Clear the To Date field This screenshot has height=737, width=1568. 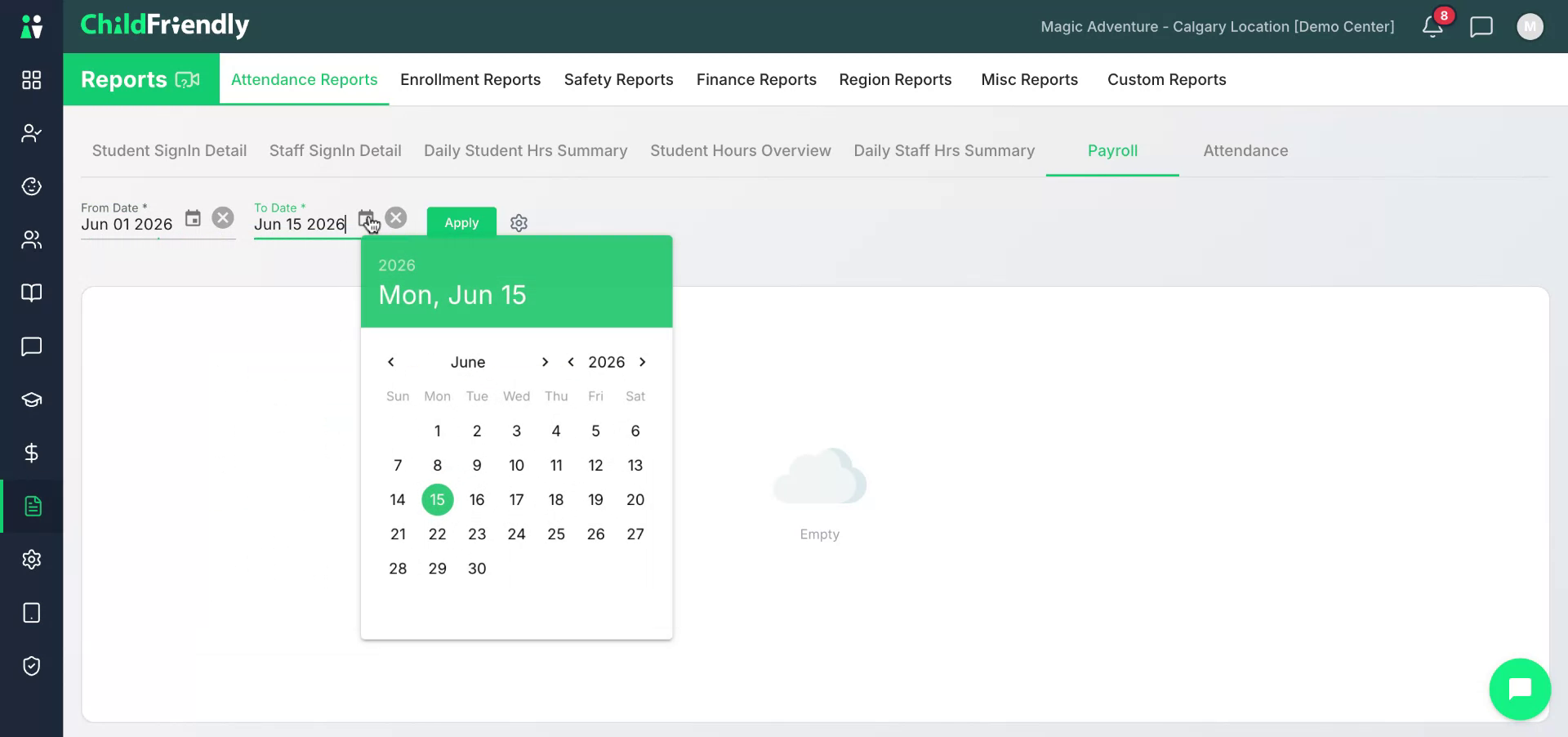tap(396, 217)
